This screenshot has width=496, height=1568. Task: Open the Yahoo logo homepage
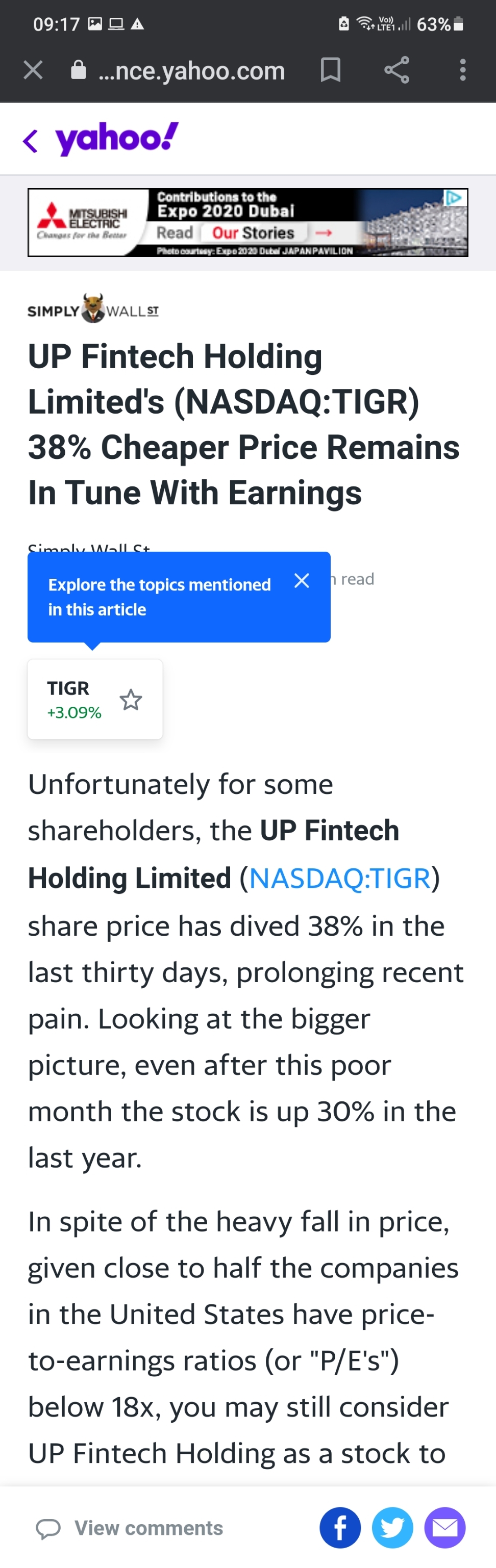point(117,139)
